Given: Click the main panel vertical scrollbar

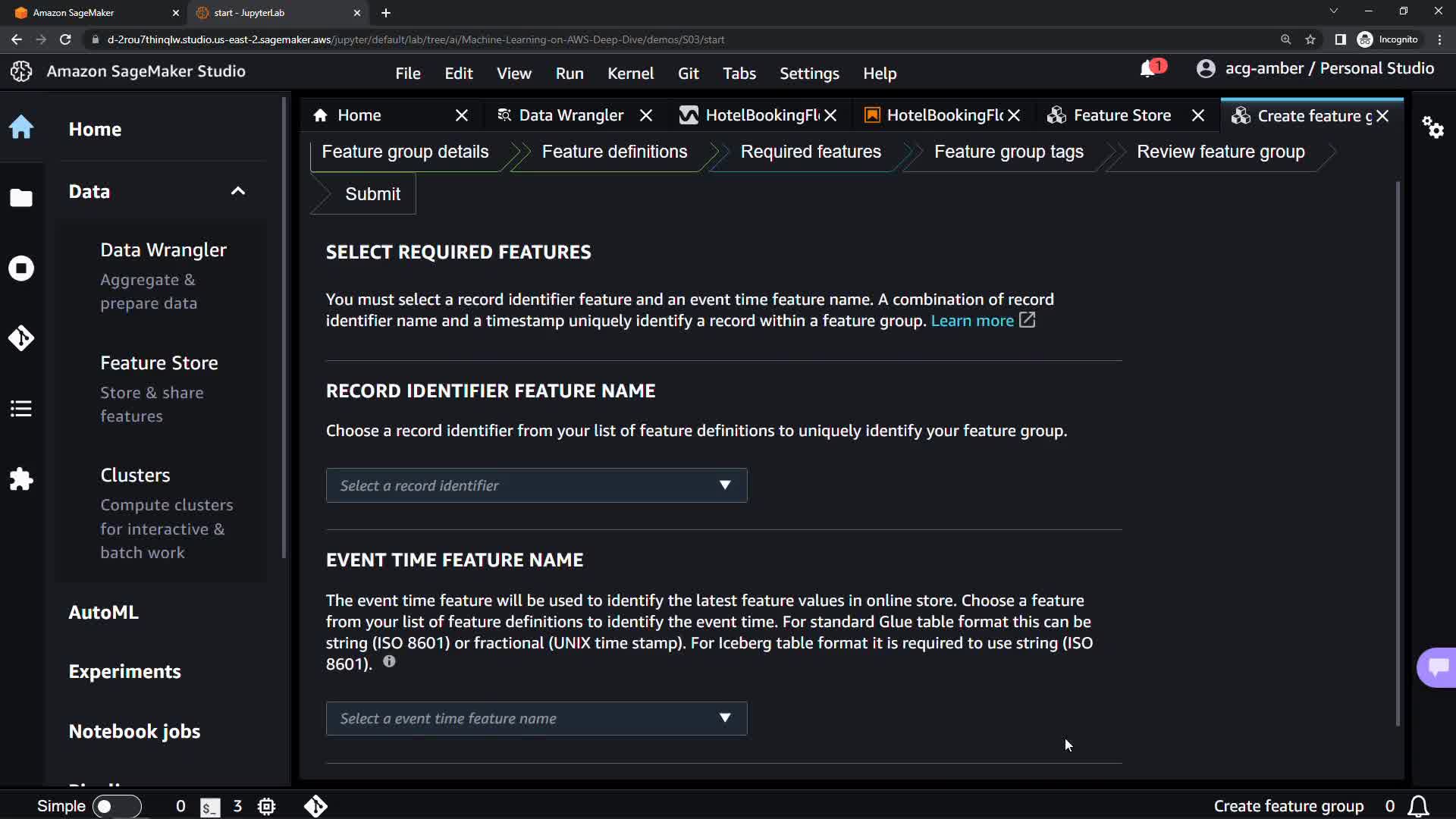Looking at the screenshot, I should point(1398,455).
